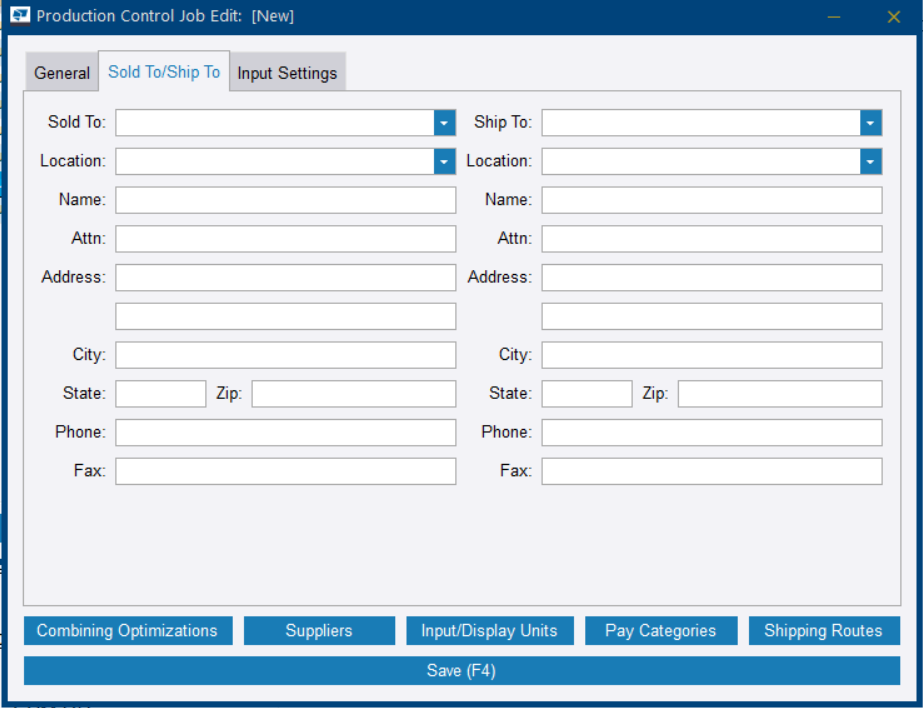Open the Sold To dropdown arrow
Image resolution: width=923 pixels, height=708 pixels.
444,122
